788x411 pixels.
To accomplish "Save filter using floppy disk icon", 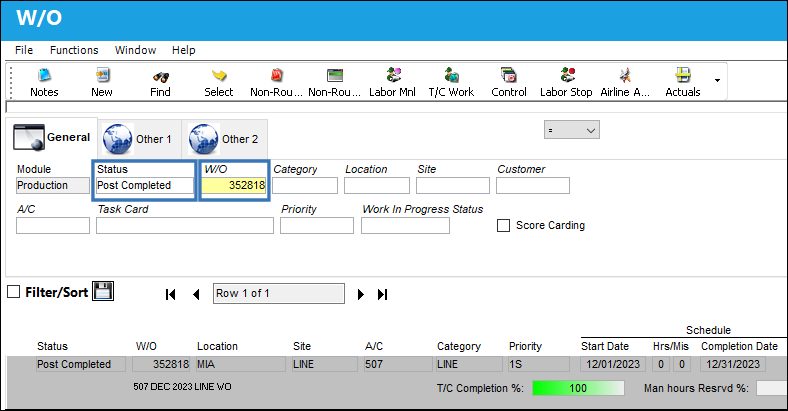I will point(103,291).
